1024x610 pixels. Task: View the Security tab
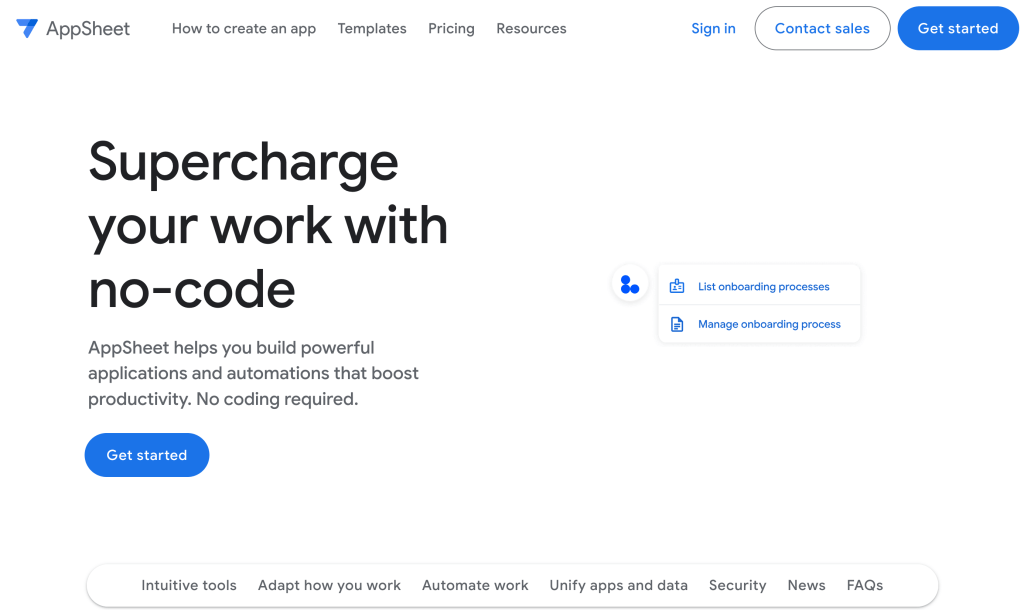click(x=737, y=585)
